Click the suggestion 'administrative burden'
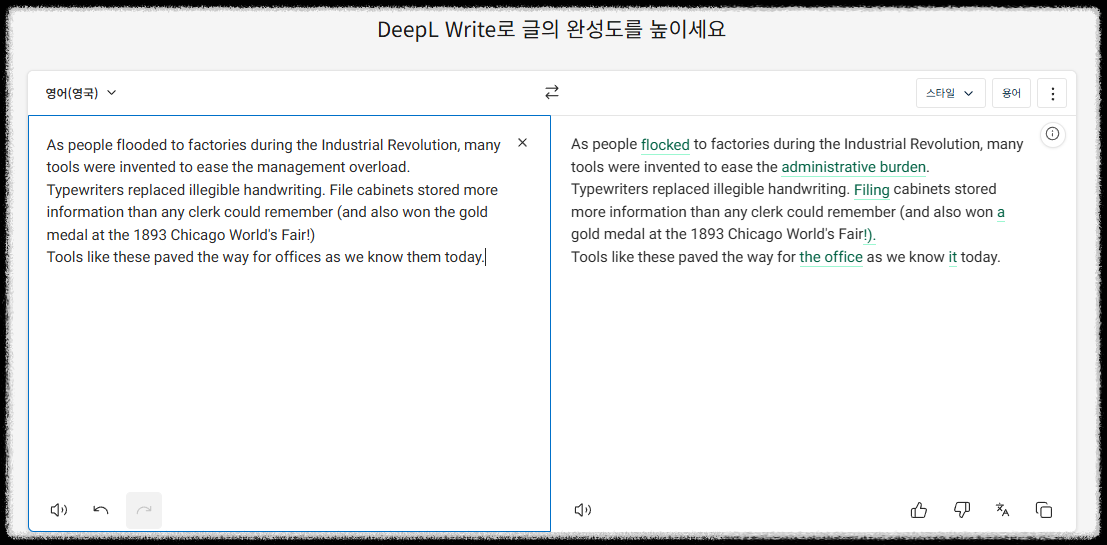Image resolution: width=1107 pixels, height=545 pixels. (x=854, y=167)
